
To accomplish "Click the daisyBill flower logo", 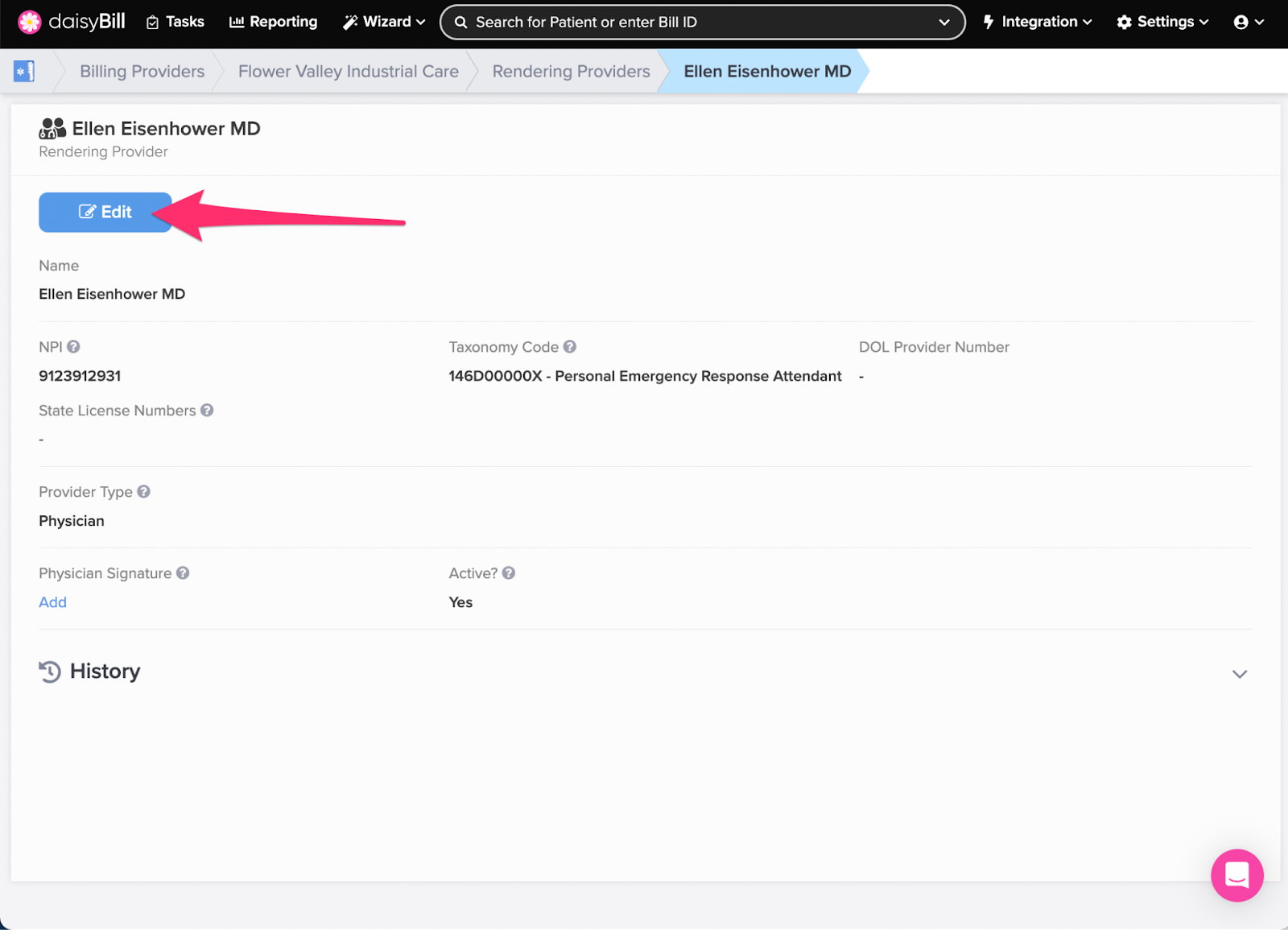I will point(30,22).
